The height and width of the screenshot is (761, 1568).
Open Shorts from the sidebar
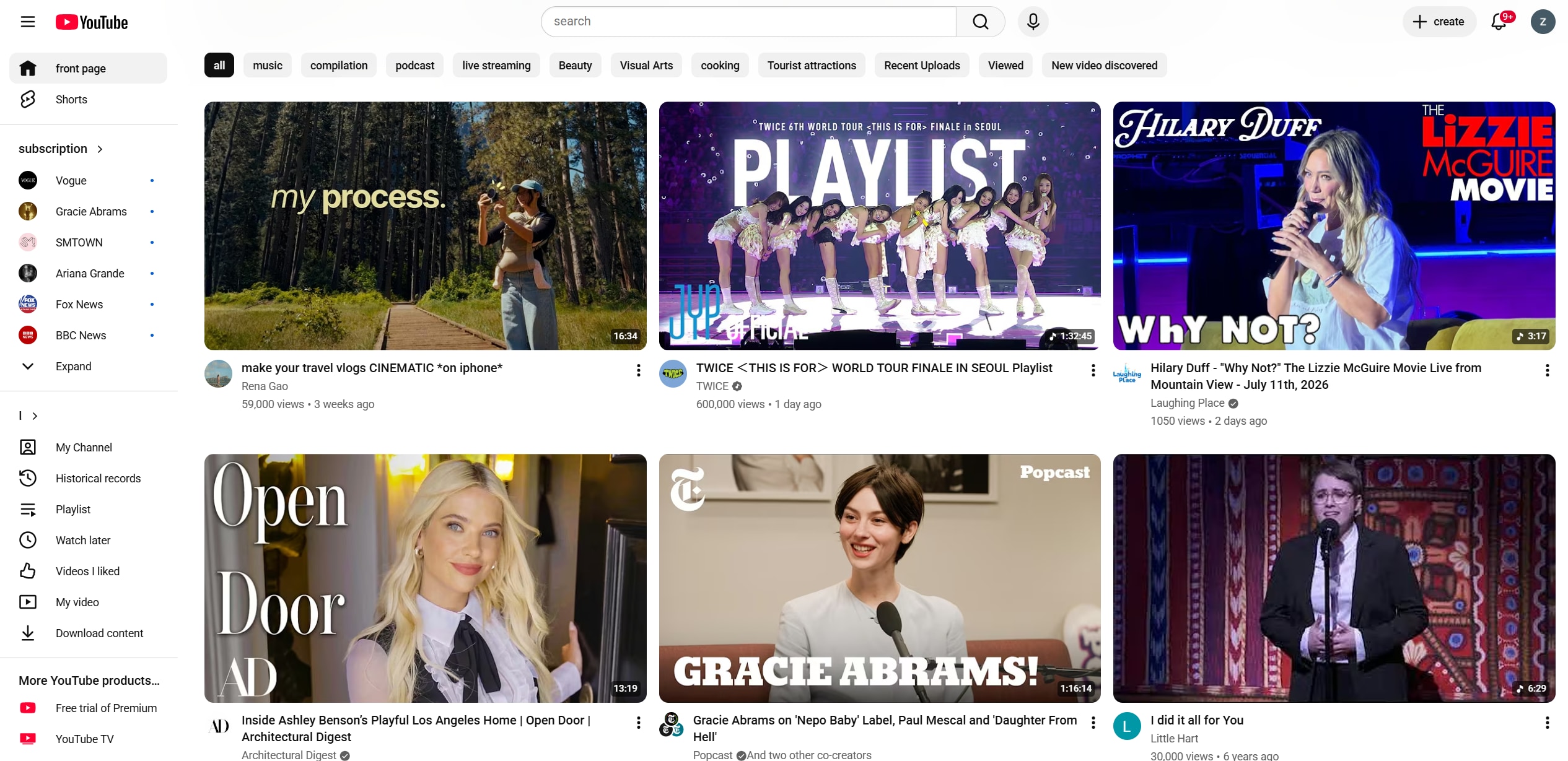(88, 99)
